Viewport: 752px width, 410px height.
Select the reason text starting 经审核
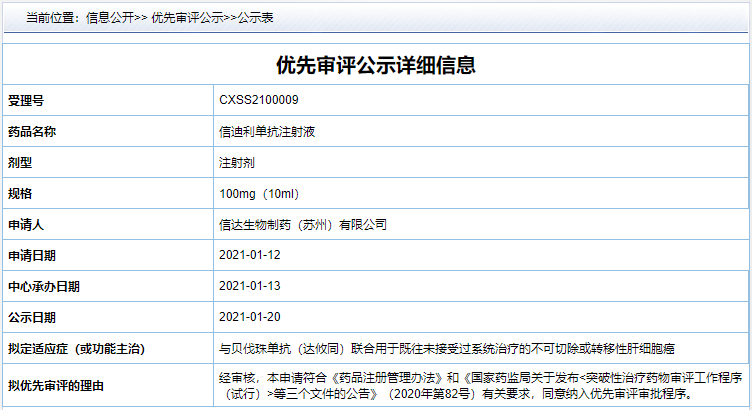tap(481, 386)
